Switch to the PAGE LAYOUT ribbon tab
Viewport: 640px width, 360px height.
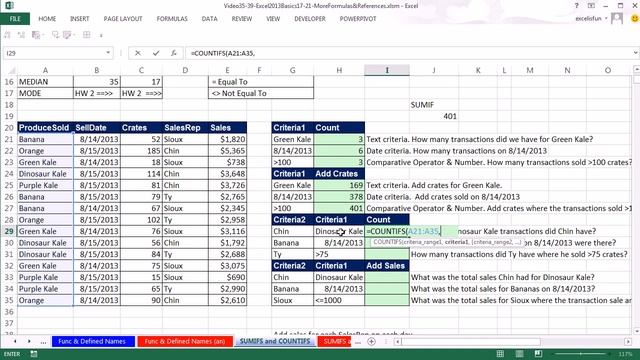123,19
